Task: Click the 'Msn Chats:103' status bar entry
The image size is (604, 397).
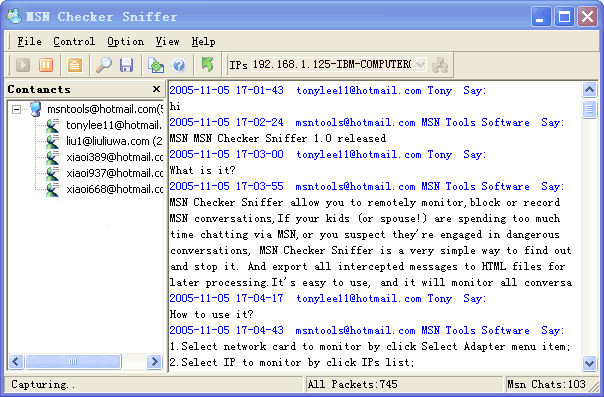Action: pos(546,384)
